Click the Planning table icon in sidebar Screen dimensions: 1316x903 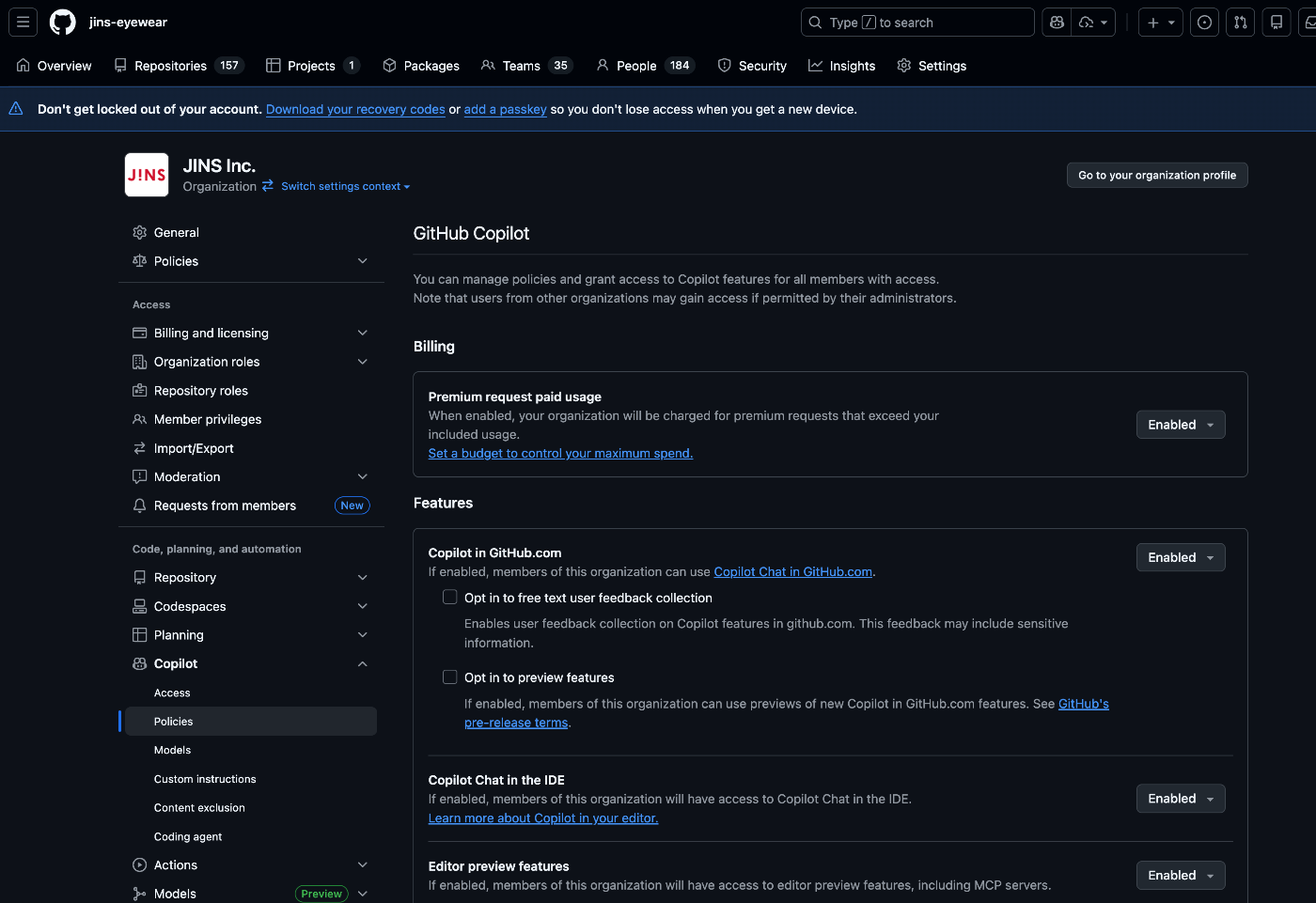point(140,635)
